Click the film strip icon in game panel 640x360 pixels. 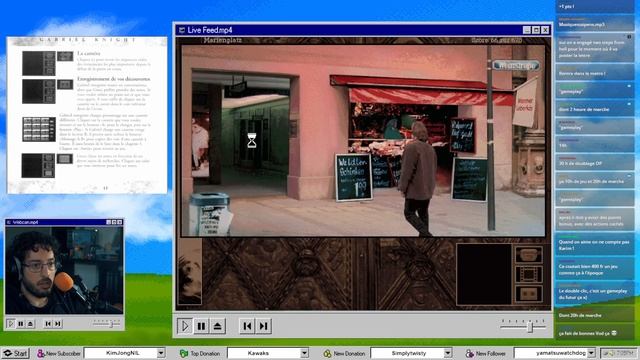tap(529, 274)
